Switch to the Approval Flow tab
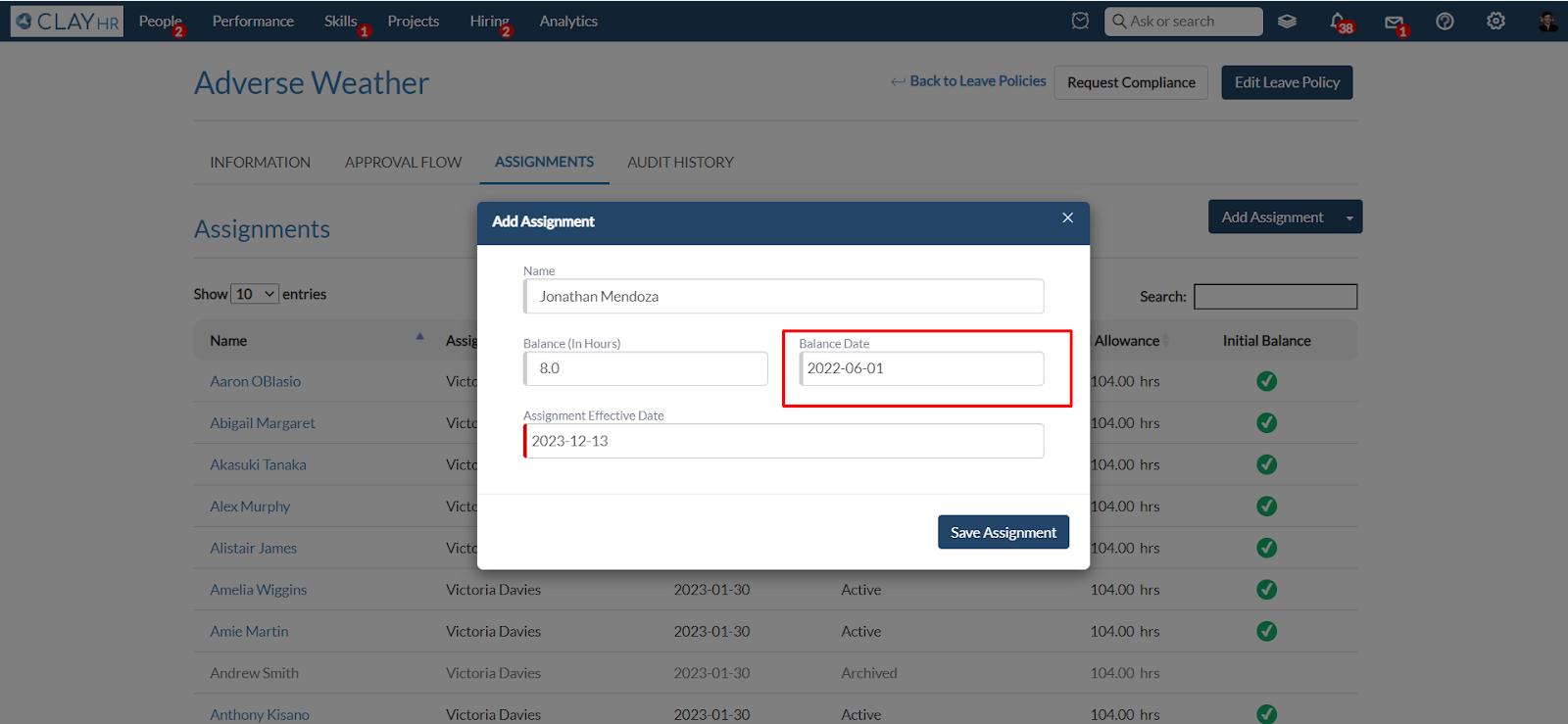 point(403,162)
